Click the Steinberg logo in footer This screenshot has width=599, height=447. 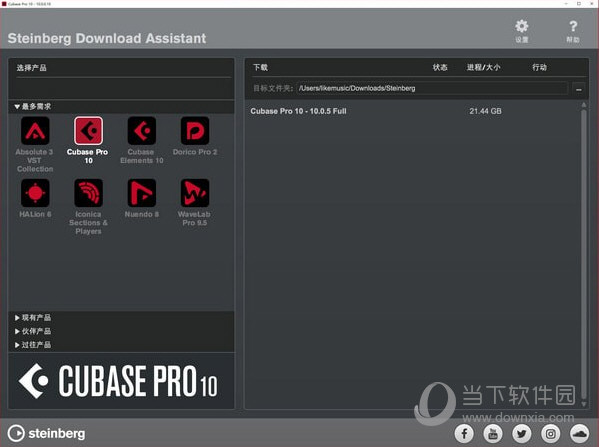[x=47, y=433]
